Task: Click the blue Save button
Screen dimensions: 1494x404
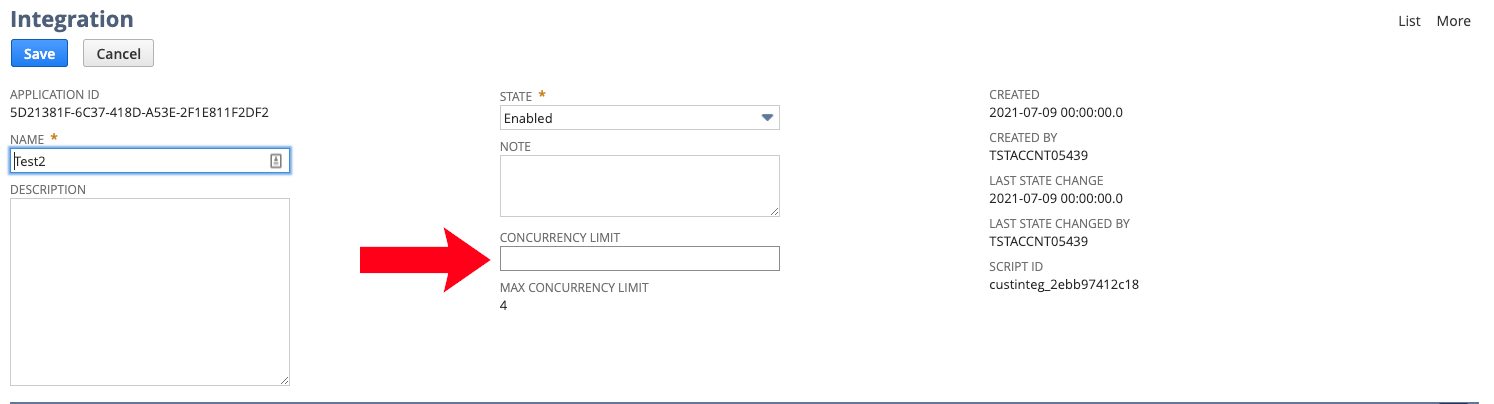Action: click(39, 53)
